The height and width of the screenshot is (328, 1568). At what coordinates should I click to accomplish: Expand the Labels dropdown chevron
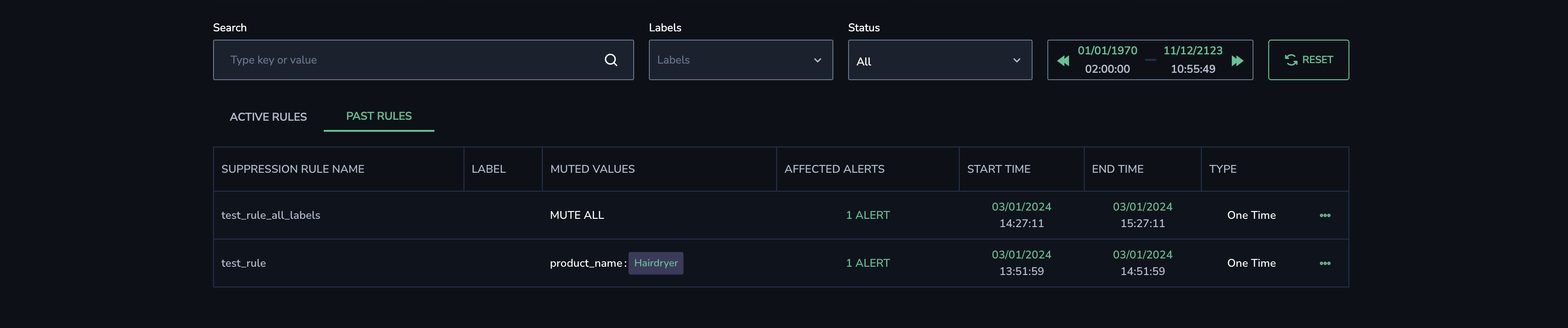pos(817,60)
